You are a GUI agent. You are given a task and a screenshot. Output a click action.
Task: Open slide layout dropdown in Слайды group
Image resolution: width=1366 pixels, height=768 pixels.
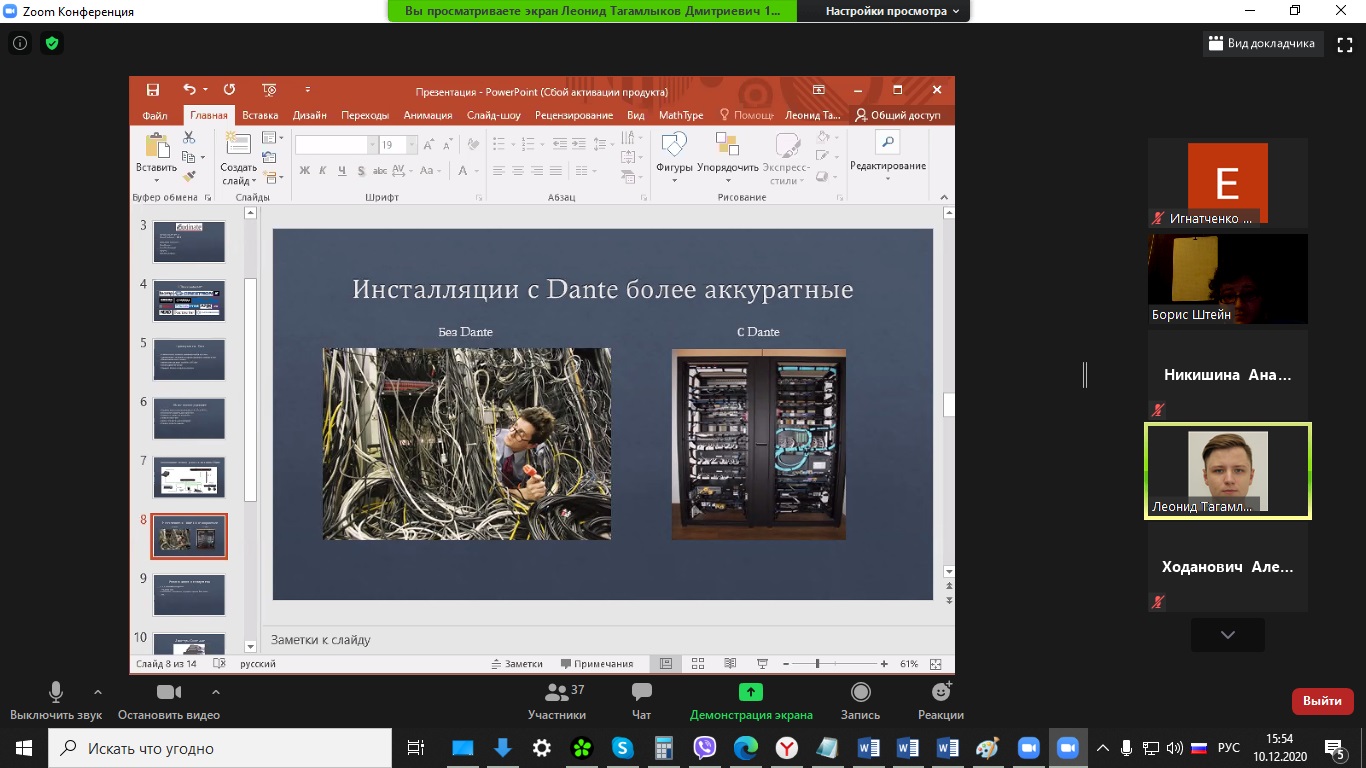(x=272, y=138)
